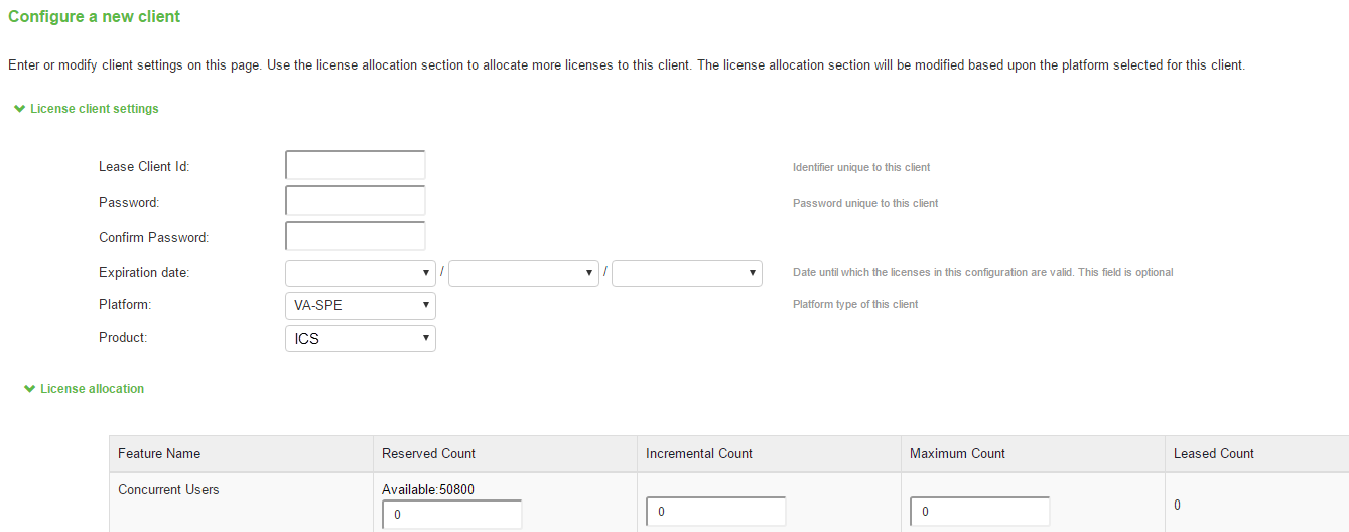Collapse the License allocation chevron icon
The height and width of the screenshot is (532, 1349).
tap(29, 389)
